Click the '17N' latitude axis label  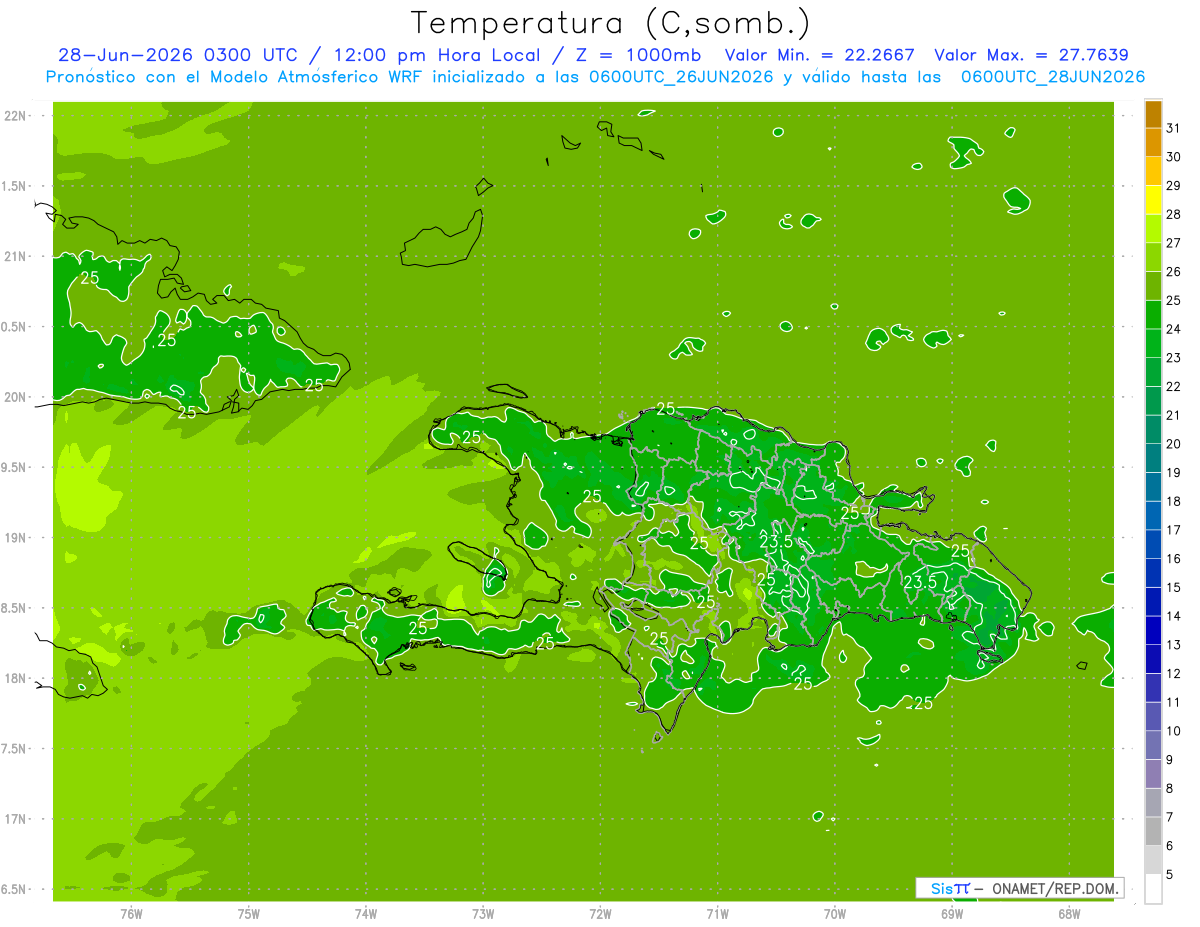(16, 819)
